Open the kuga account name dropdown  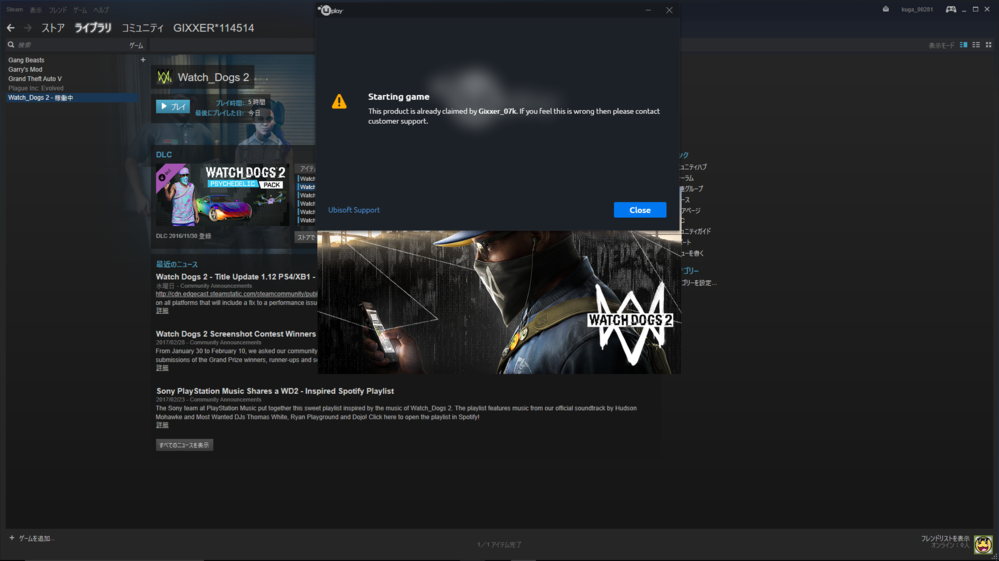click(x=917, y=9)
